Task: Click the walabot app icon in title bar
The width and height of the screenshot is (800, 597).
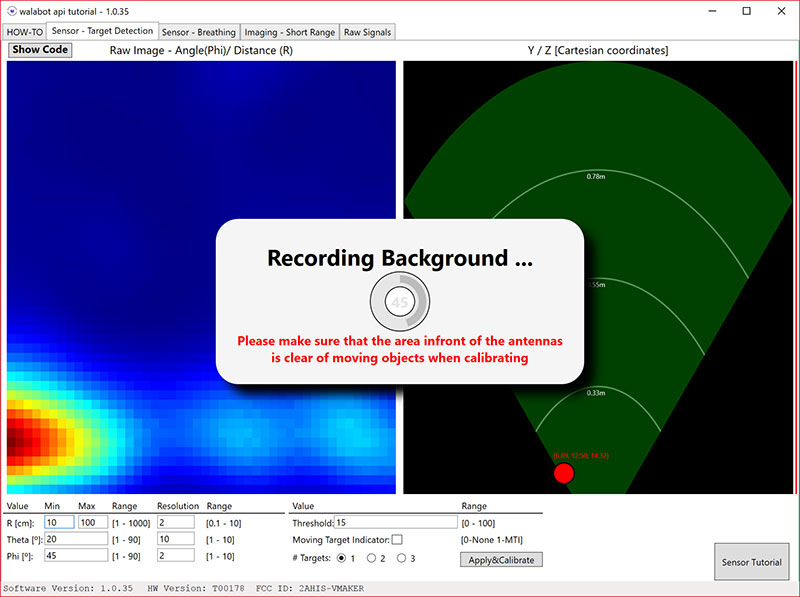Action: [x=12, y=11]
